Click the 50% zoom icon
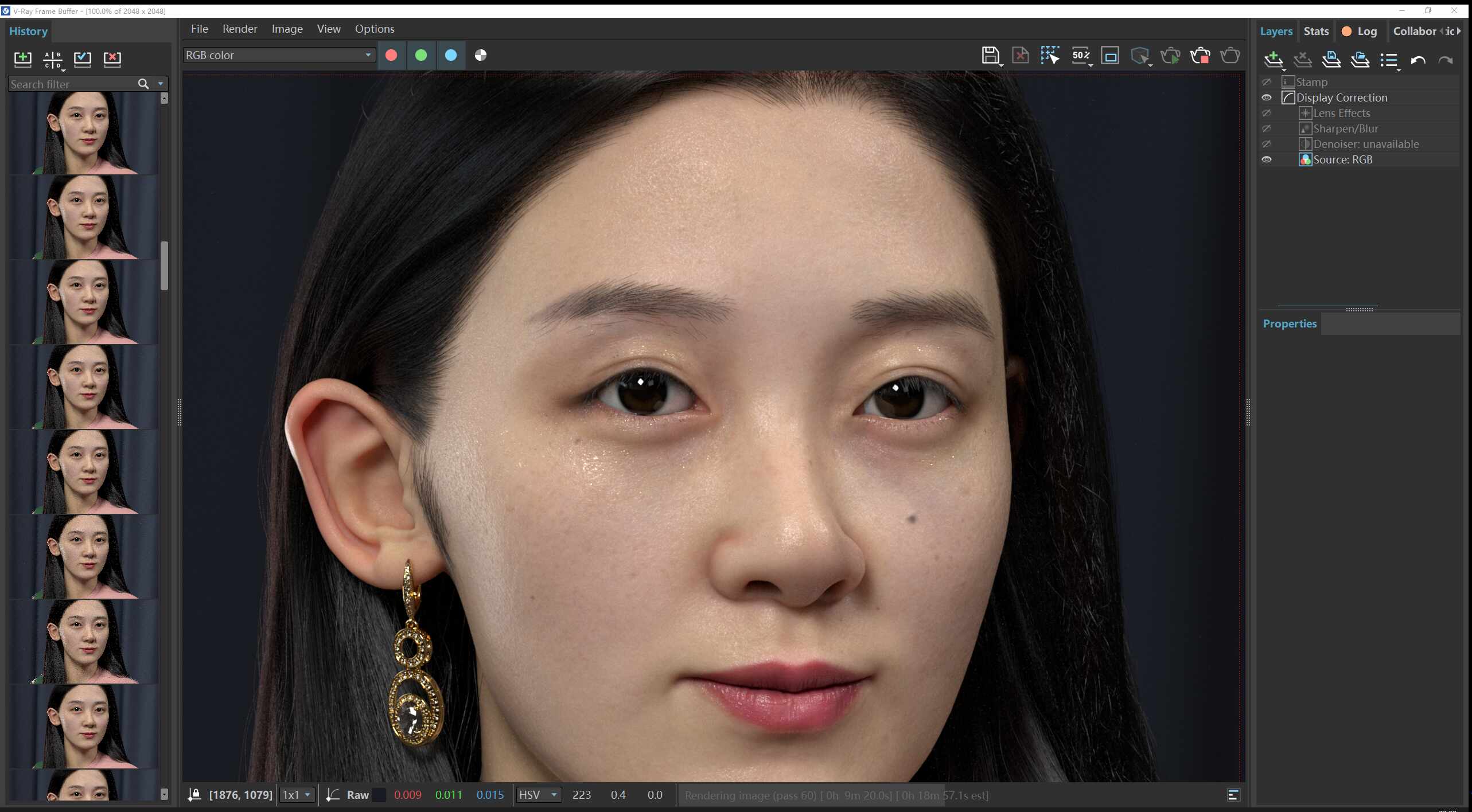 1081,56
